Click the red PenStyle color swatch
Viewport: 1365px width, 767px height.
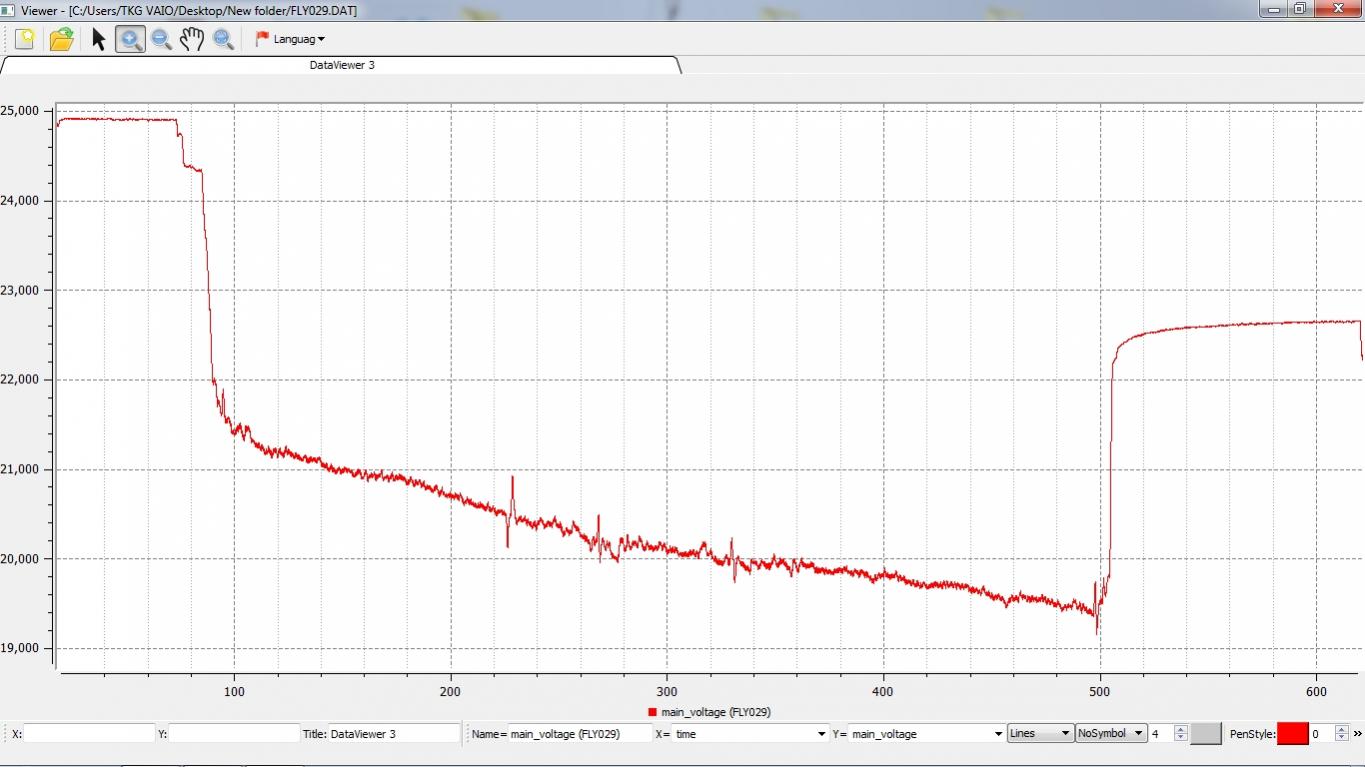click(1292, 733)
